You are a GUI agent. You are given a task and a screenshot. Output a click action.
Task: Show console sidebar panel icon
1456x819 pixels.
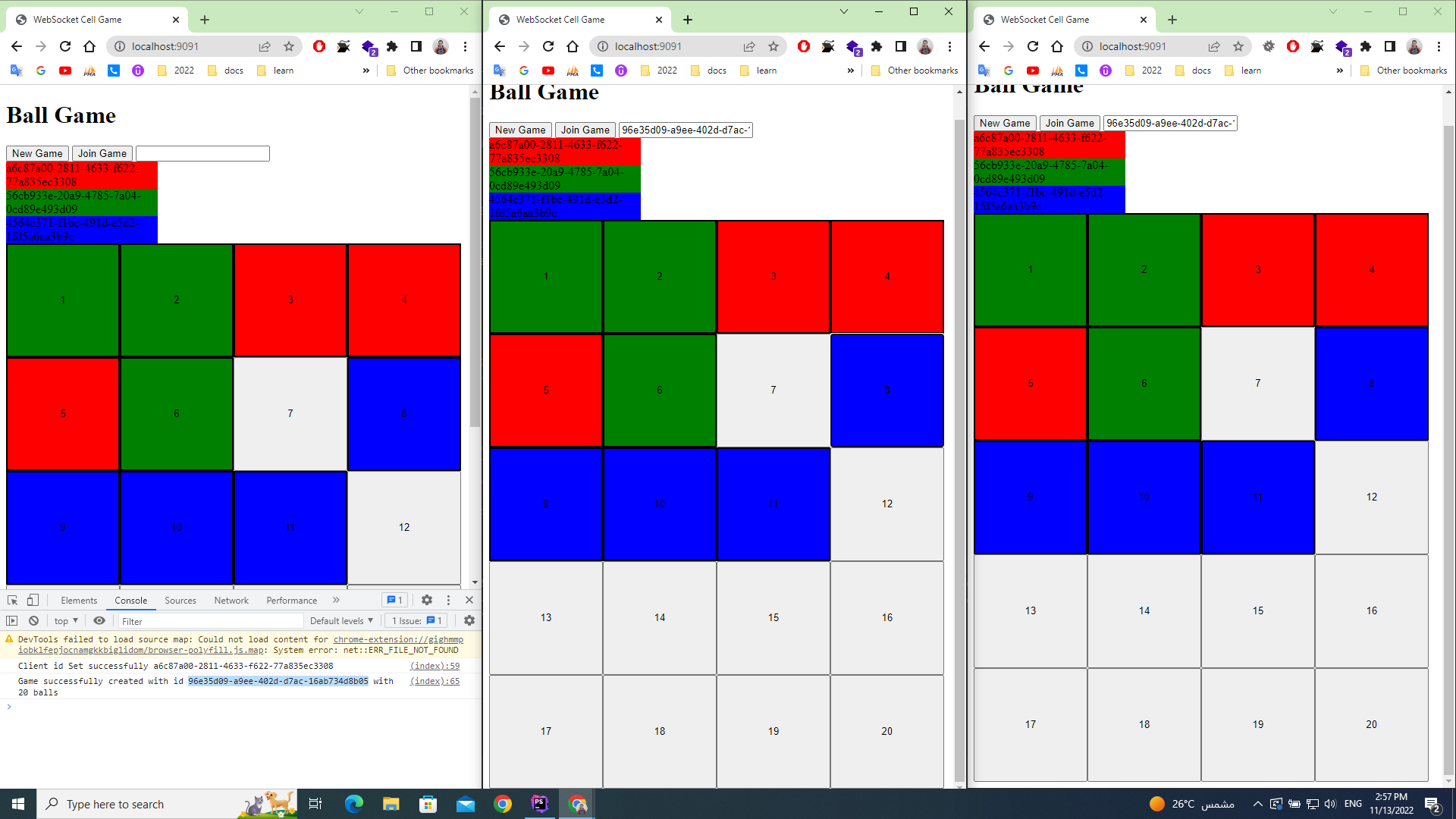12,620
